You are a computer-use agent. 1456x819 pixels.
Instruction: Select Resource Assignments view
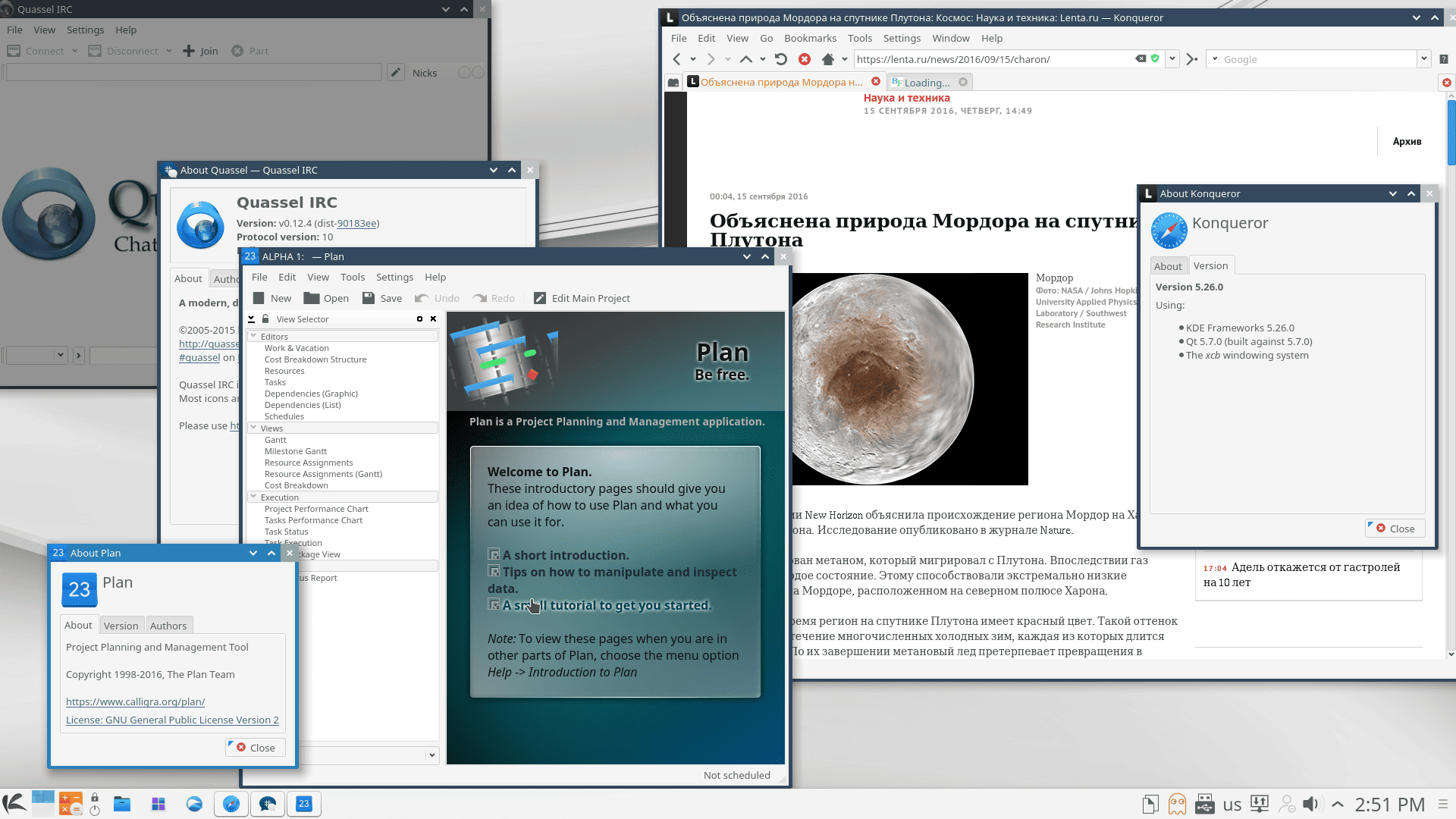click(x=309, y=463)
